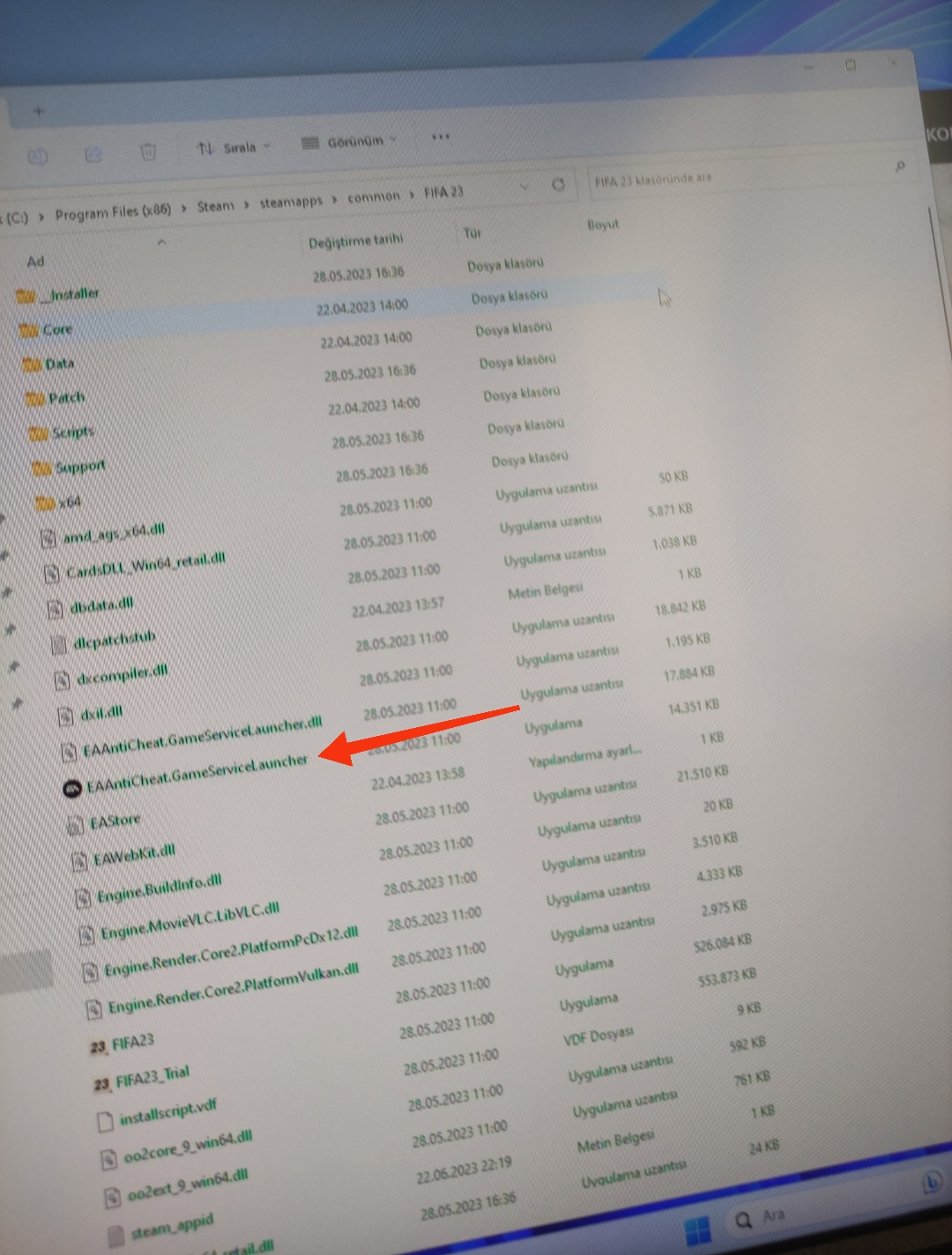Select the x64 folder
Screen dimensions: 952x1255
59,502
